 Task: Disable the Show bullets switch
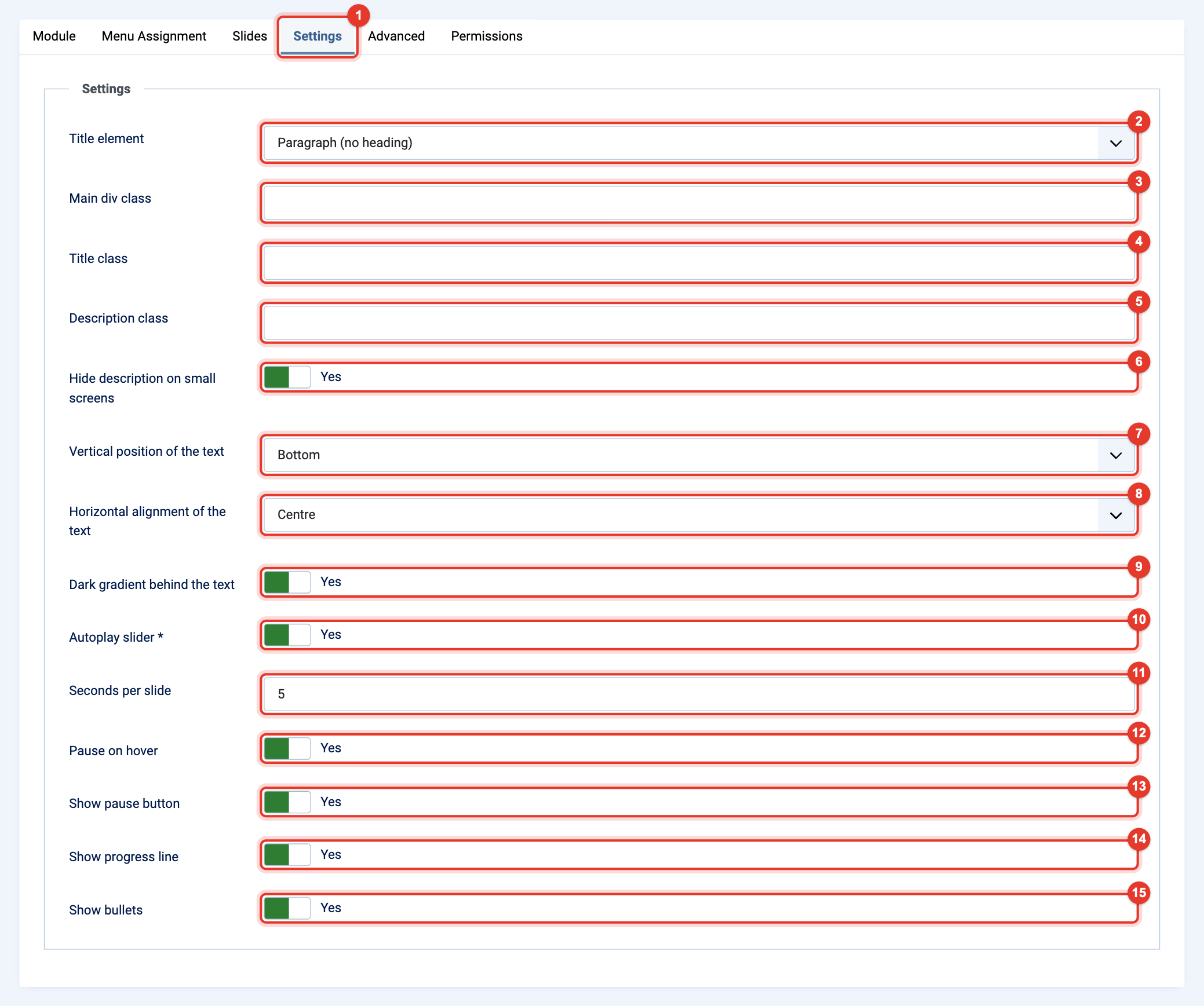point(287,908)
